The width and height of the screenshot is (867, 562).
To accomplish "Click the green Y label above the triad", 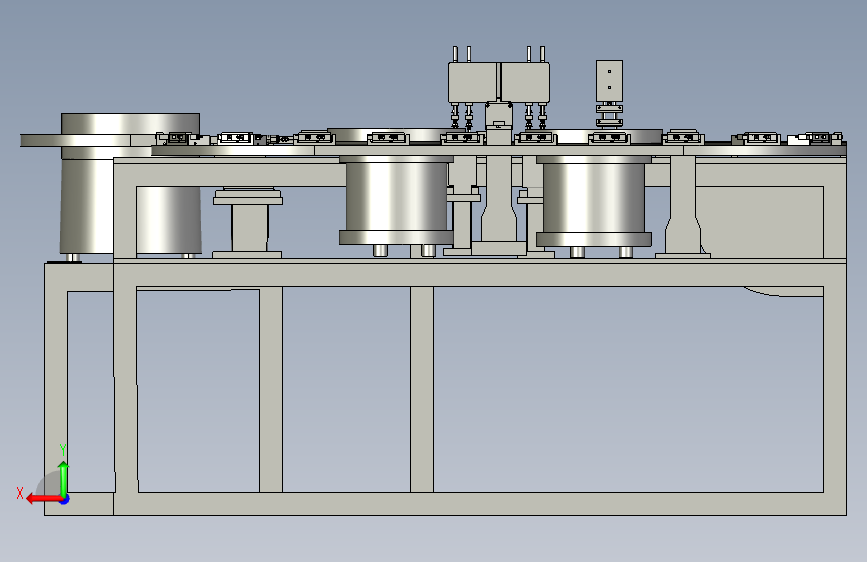I will (x=63, y=450).
